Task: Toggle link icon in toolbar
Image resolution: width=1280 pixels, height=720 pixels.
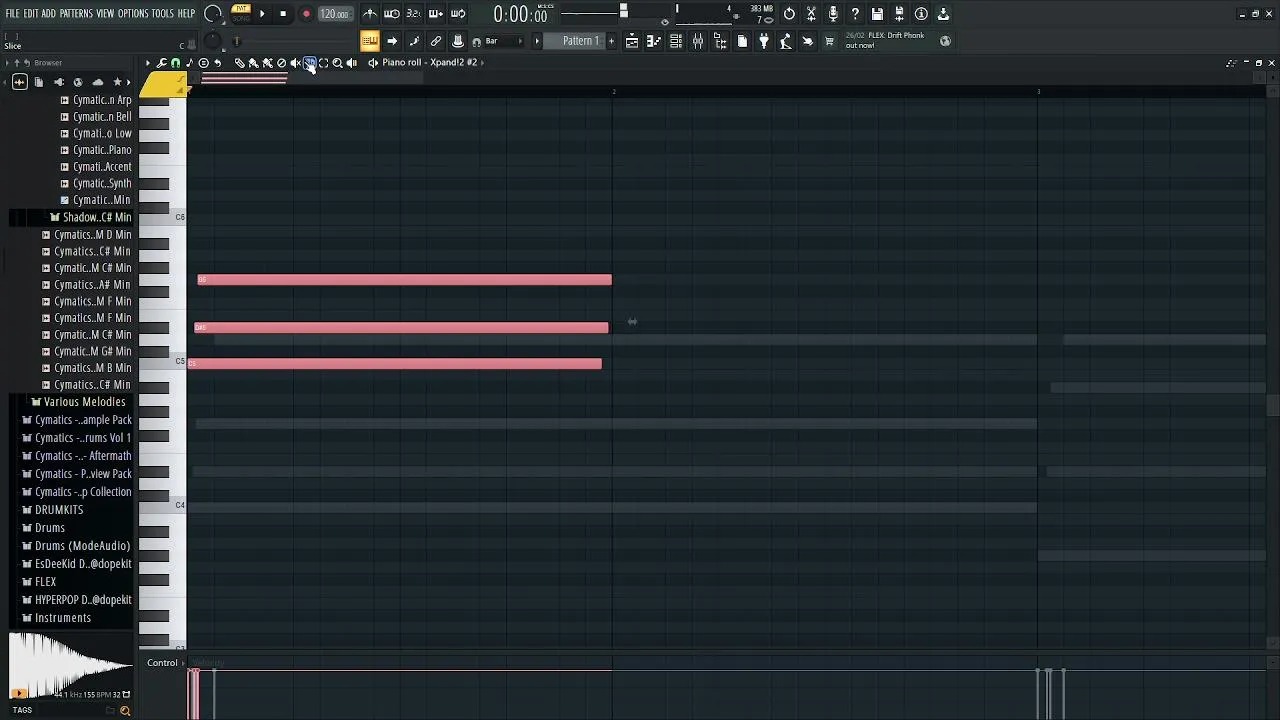Action: 436,41
